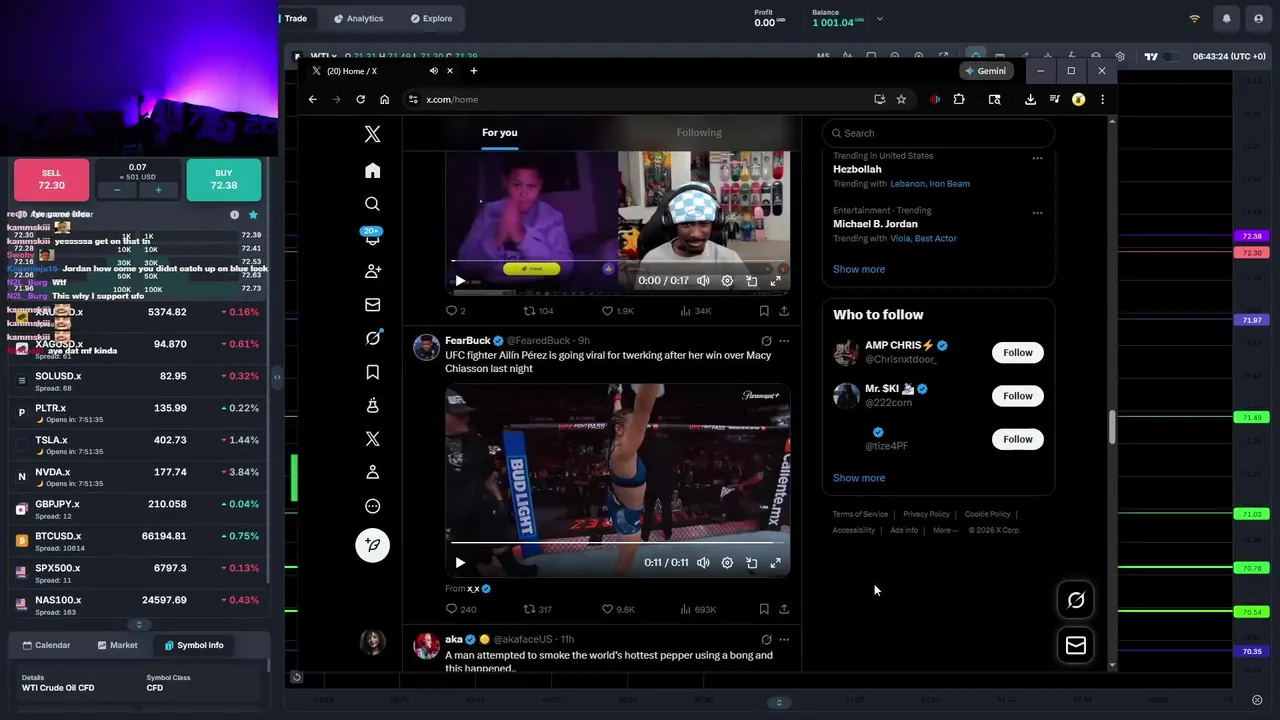Open Profile icon in X sidebar

(372, 472)
